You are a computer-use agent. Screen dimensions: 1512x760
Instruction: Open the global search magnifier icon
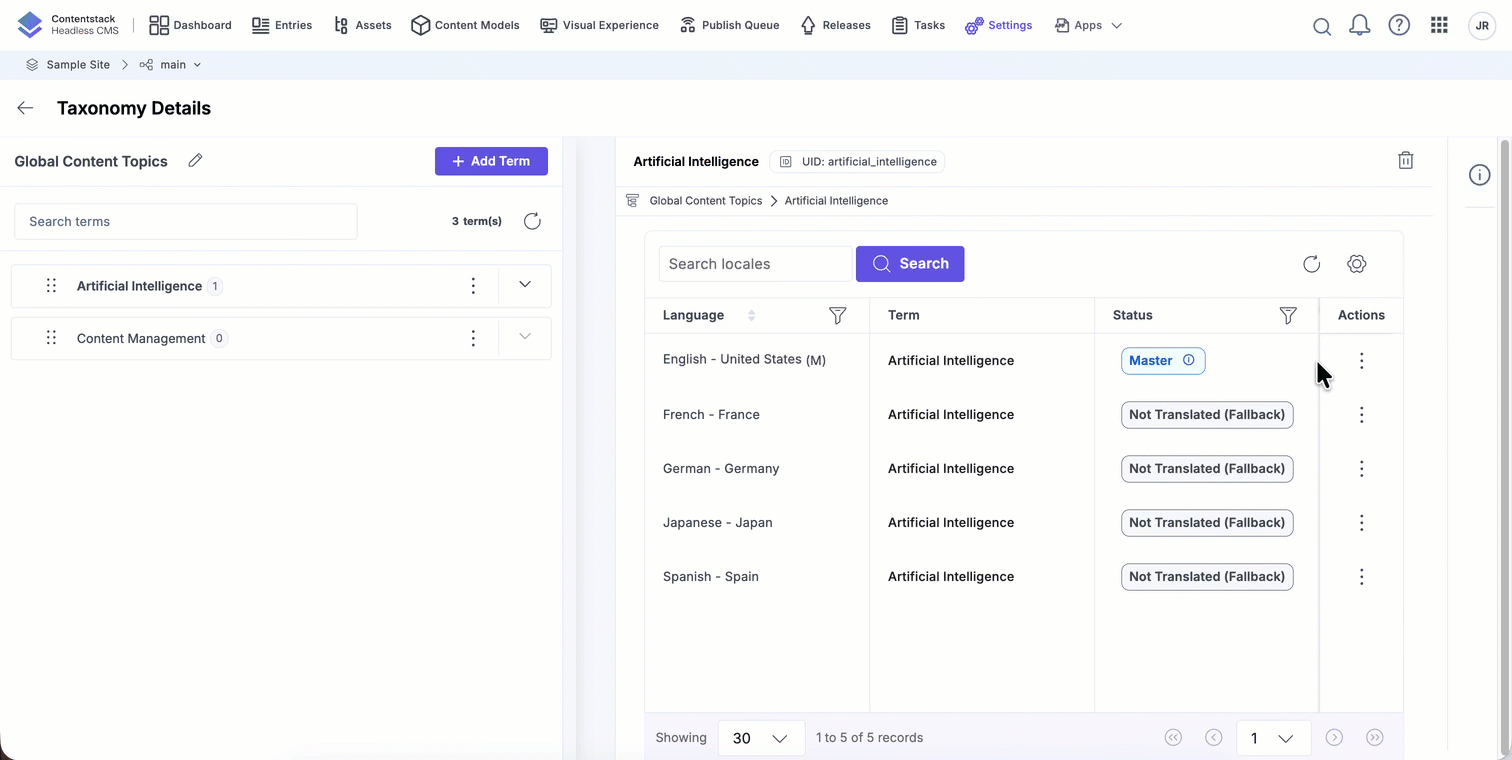[1322, 26]
